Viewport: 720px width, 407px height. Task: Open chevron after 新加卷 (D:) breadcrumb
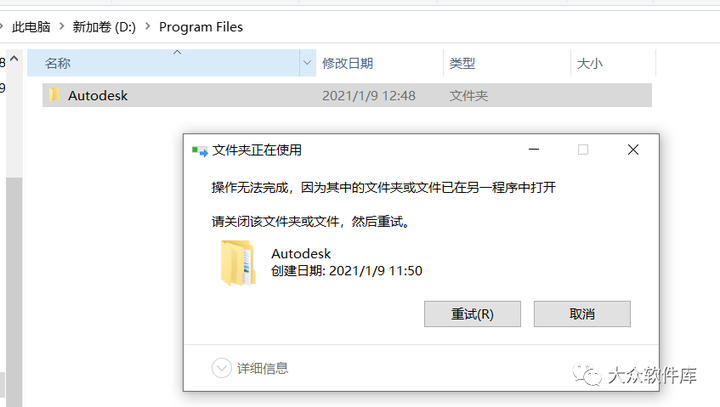click(147, 27)
